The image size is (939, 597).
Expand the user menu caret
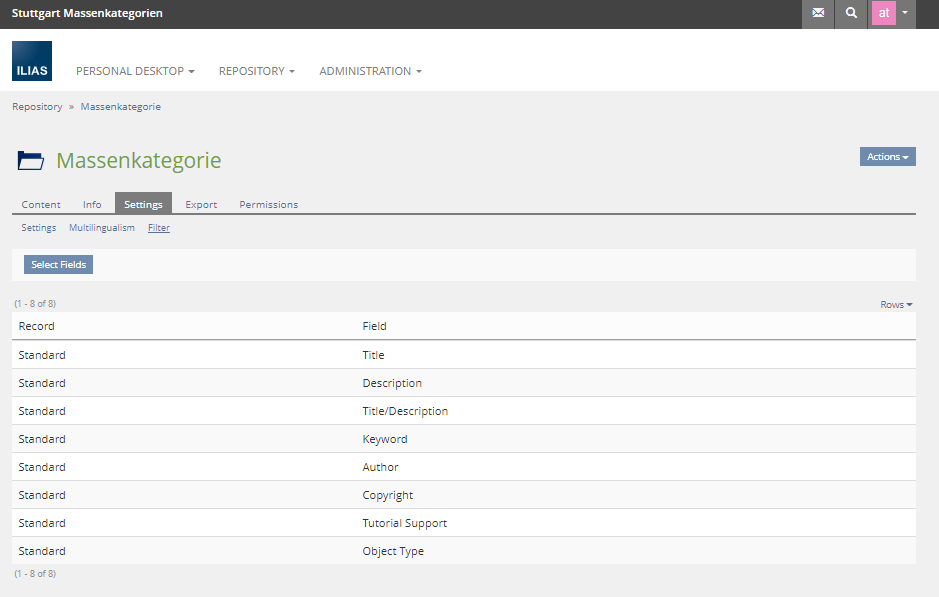[x=905, y=14]
